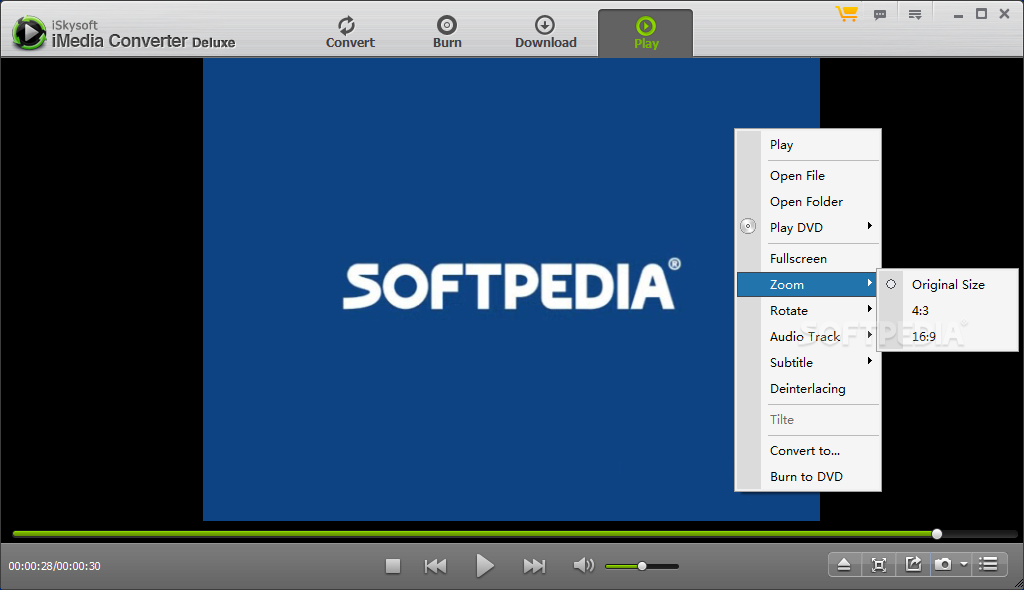This screenshot has width=1024, height=590.
Task: Start playback with the play button
Action: pyautogui.click(x=485, y=566)
